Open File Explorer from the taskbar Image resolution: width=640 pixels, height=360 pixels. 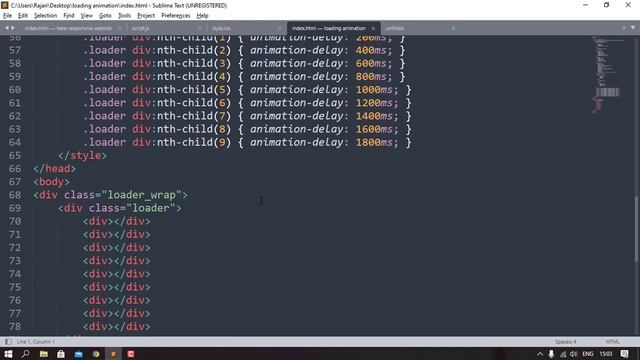(x=44, y=354)
